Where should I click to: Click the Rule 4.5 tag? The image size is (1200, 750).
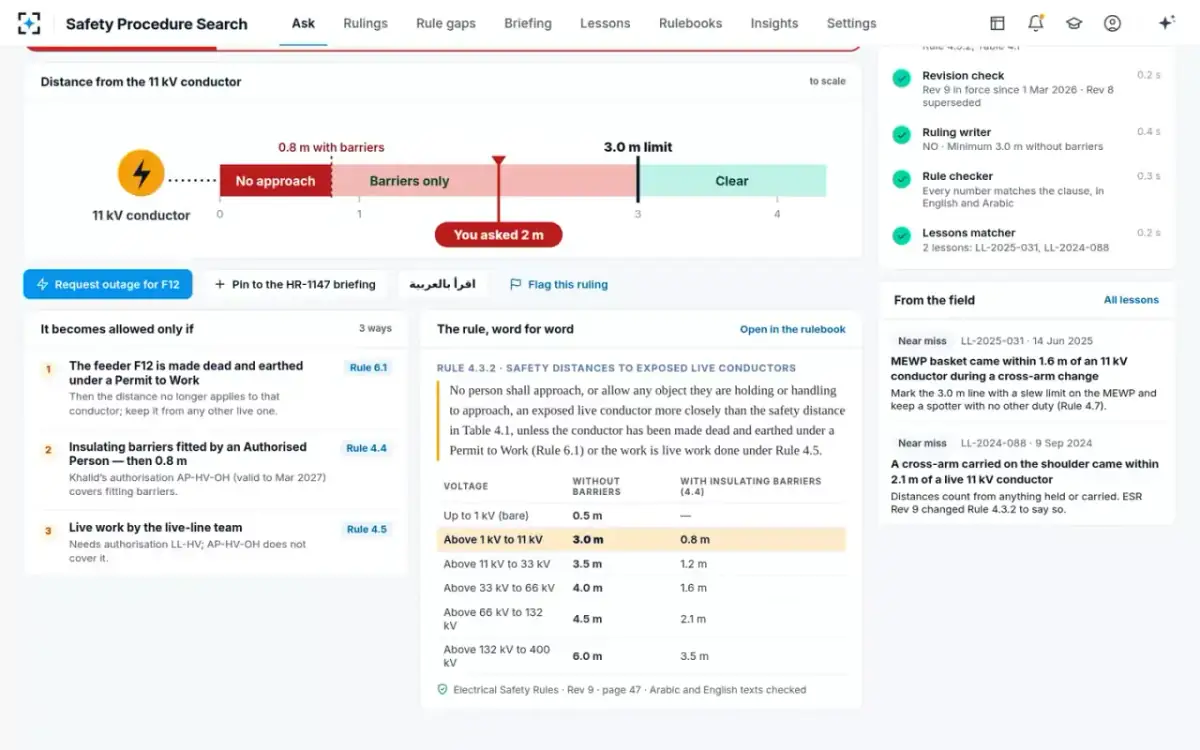(x=366, y=529)
